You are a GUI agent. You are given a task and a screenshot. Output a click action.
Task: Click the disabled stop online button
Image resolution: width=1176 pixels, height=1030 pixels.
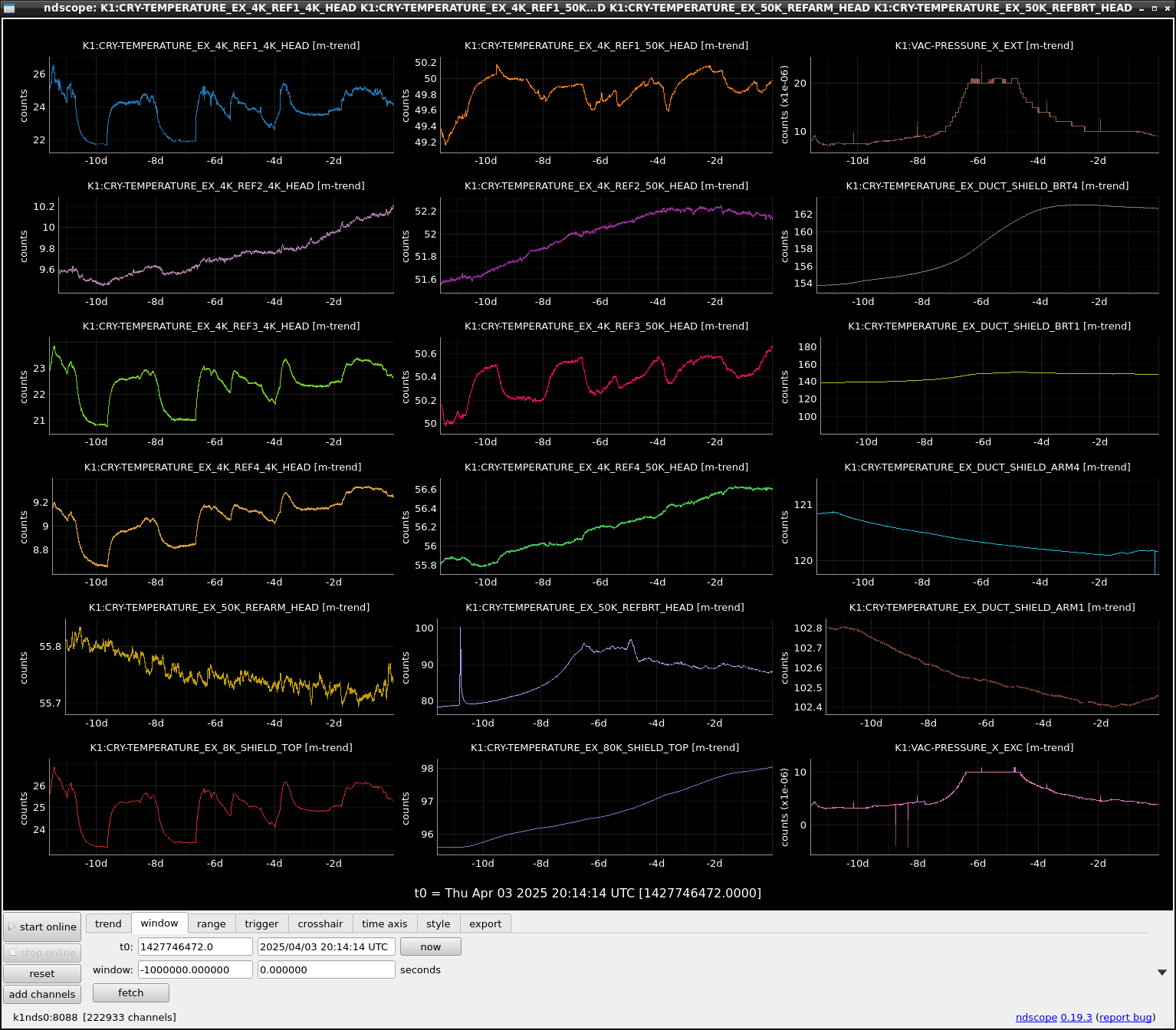(42, 953)
